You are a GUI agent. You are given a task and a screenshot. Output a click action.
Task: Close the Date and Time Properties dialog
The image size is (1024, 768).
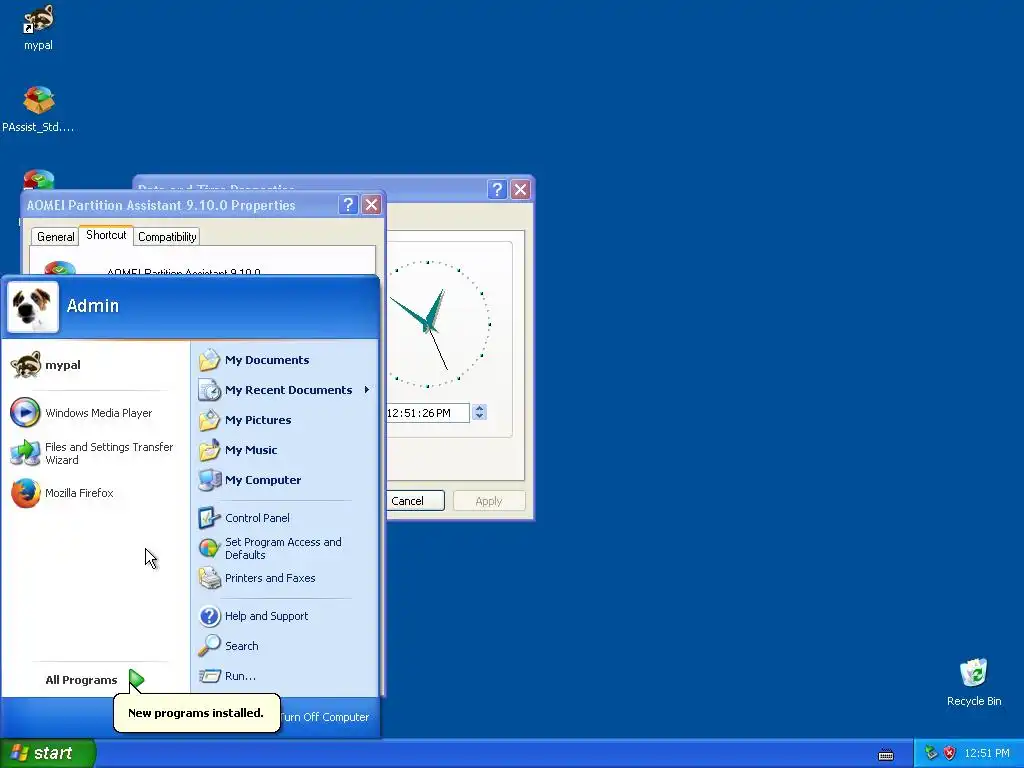tap(520, 189)
